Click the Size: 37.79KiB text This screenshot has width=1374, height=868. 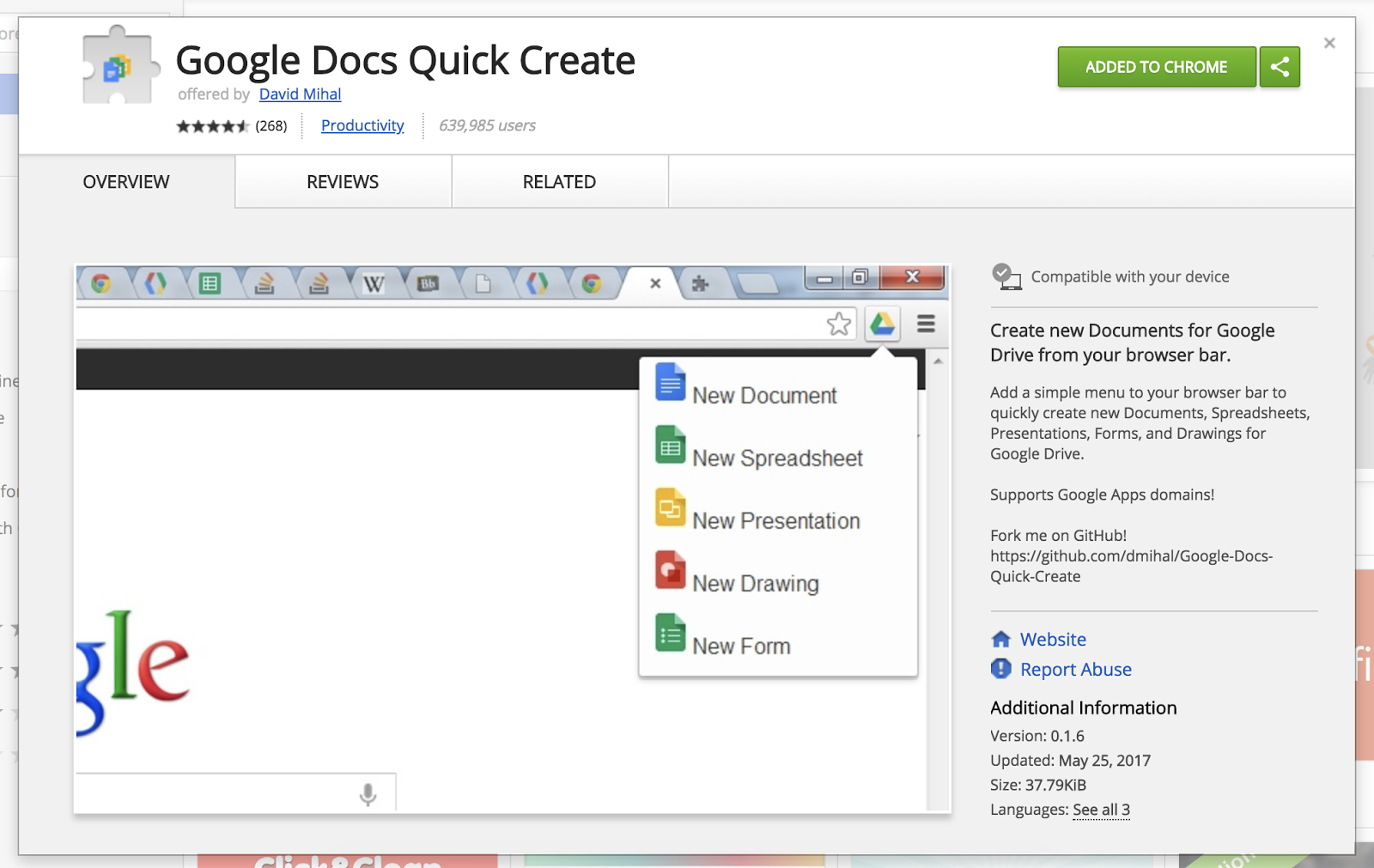click(x=1038, y=785)
